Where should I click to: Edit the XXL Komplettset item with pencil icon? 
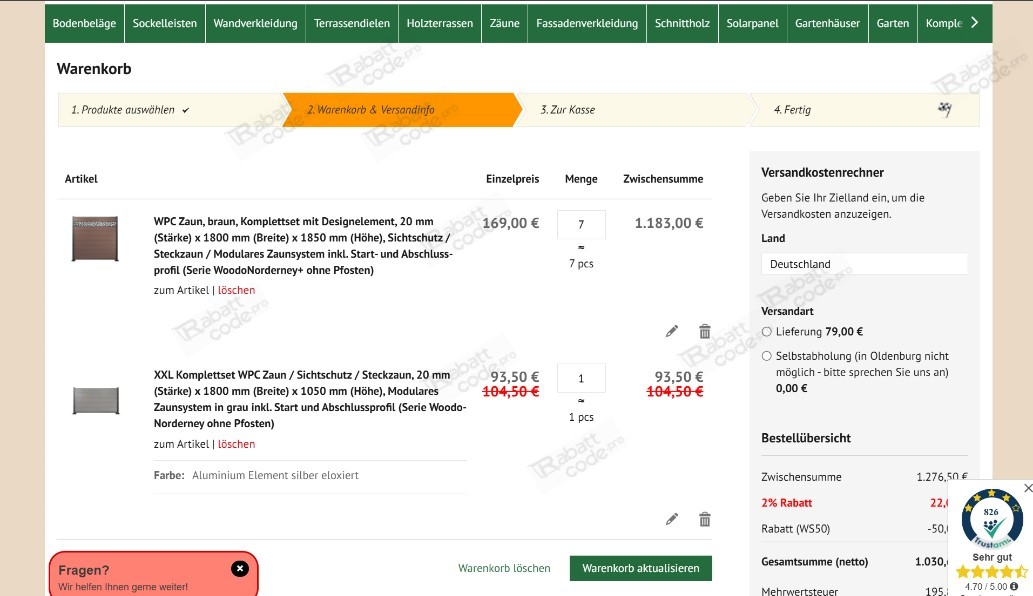coord(671,520)
